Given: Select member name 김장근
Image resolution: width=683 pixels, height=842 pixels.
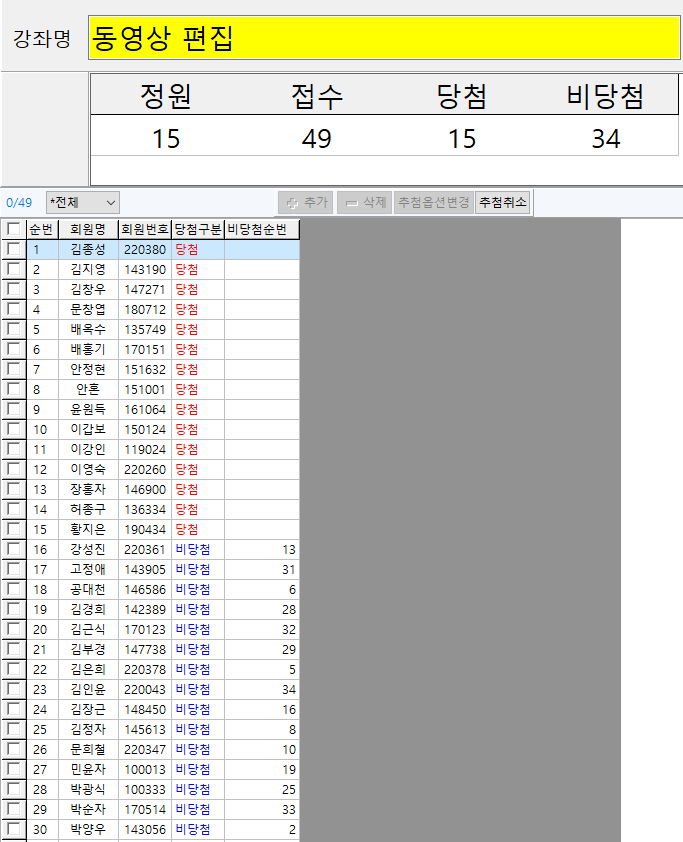Looking at the screenshot, I should (x=88, y=709).
